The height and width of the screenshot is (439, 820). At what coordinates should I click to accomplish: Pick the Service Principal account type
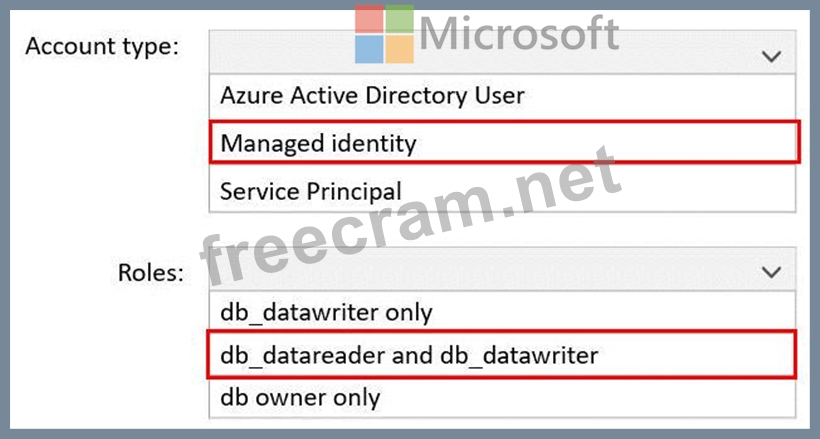click(311, 191)
